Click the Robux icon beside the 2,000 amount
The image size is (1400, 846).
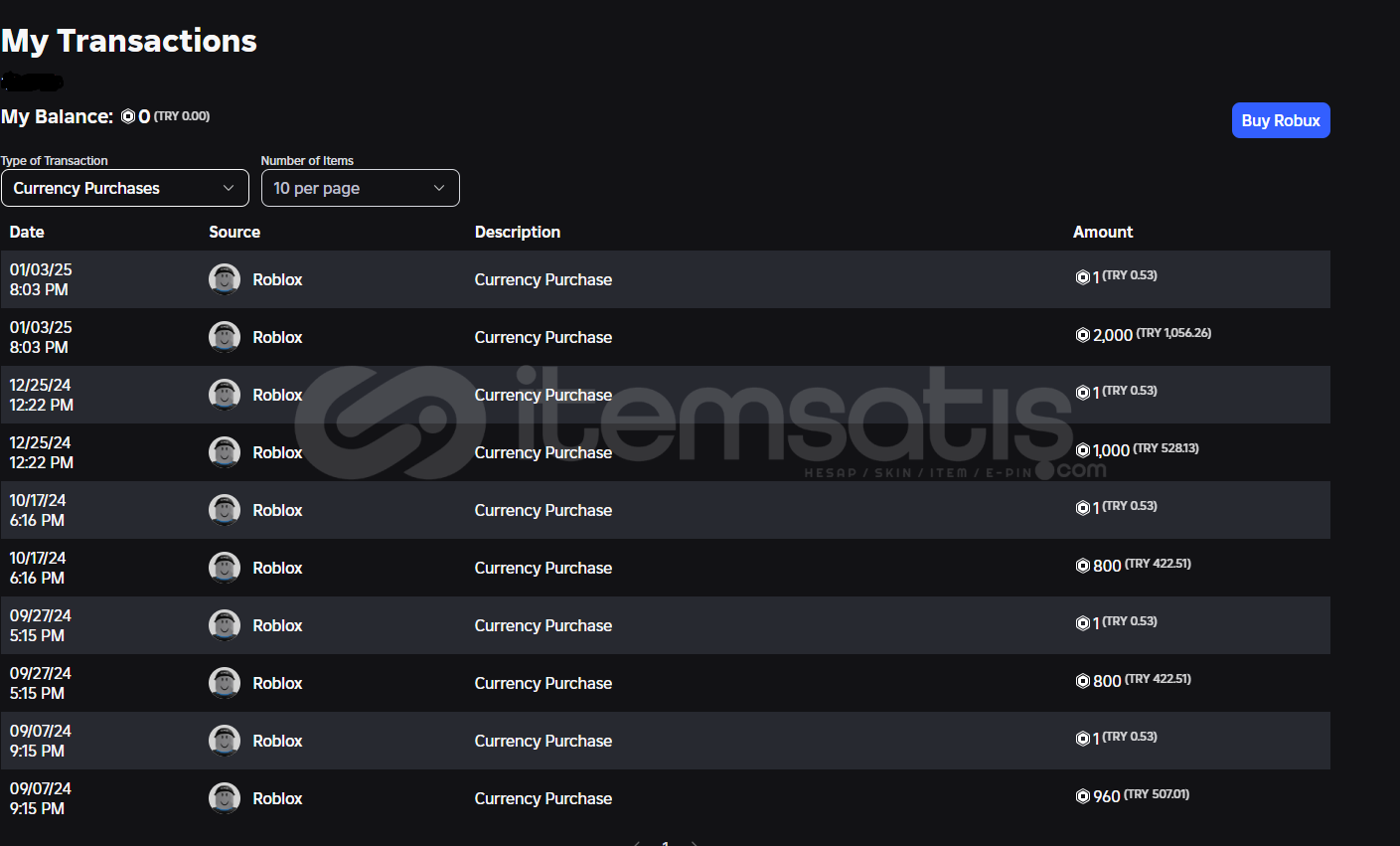click(x=1083, y=335)
